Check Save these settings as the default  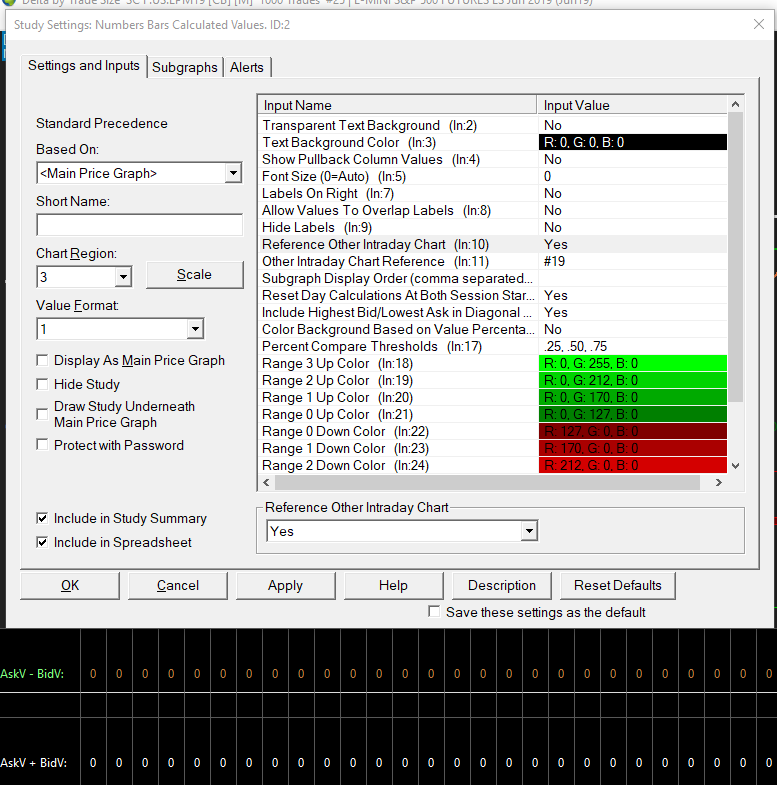pos(434,612)
